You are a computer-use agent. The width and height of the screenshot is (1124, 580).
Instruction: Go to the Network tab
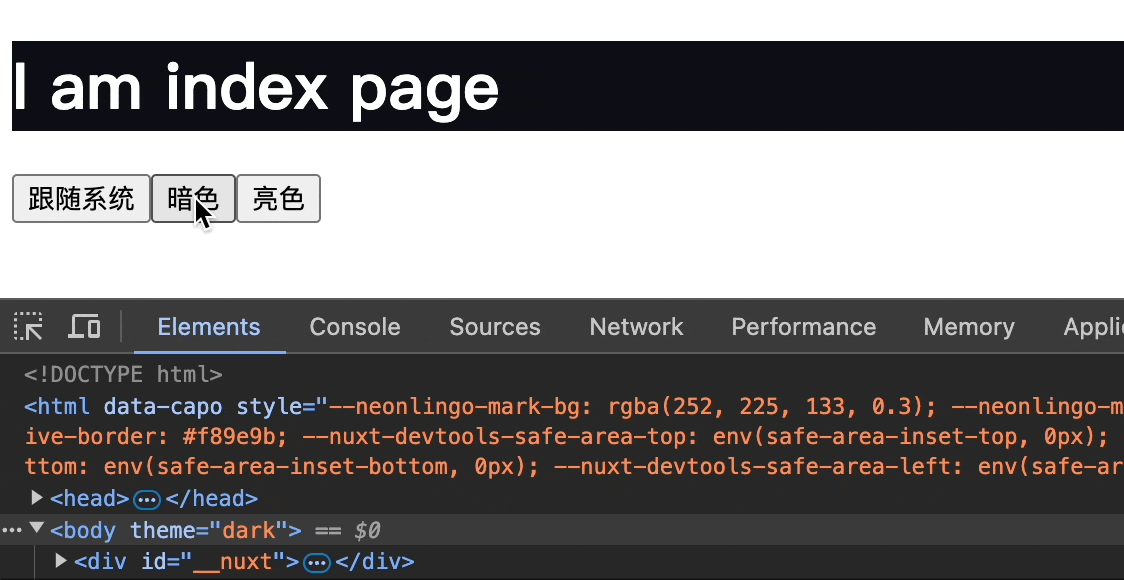(x=636, y=327)
